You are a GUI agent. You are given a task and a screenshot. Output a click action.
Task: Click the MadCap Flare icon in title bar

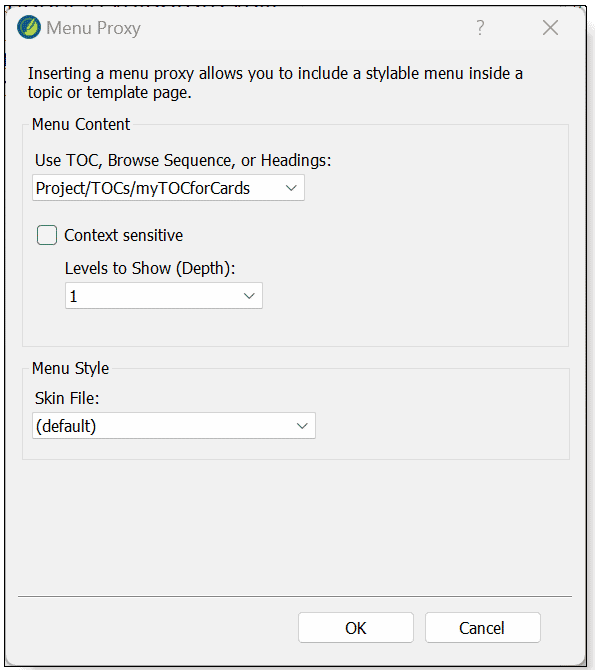click(x=29, y=27)
